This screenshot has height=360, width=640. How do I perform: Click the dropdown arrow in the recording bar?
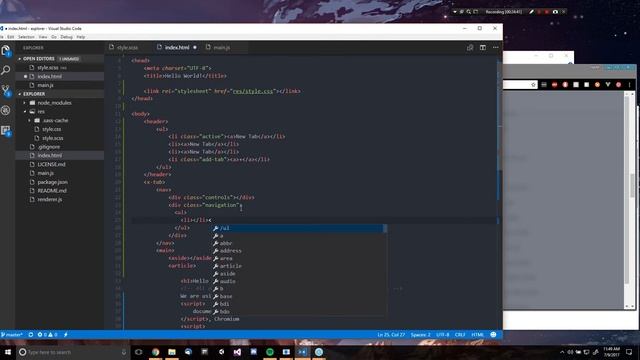[x=455, y=12]
